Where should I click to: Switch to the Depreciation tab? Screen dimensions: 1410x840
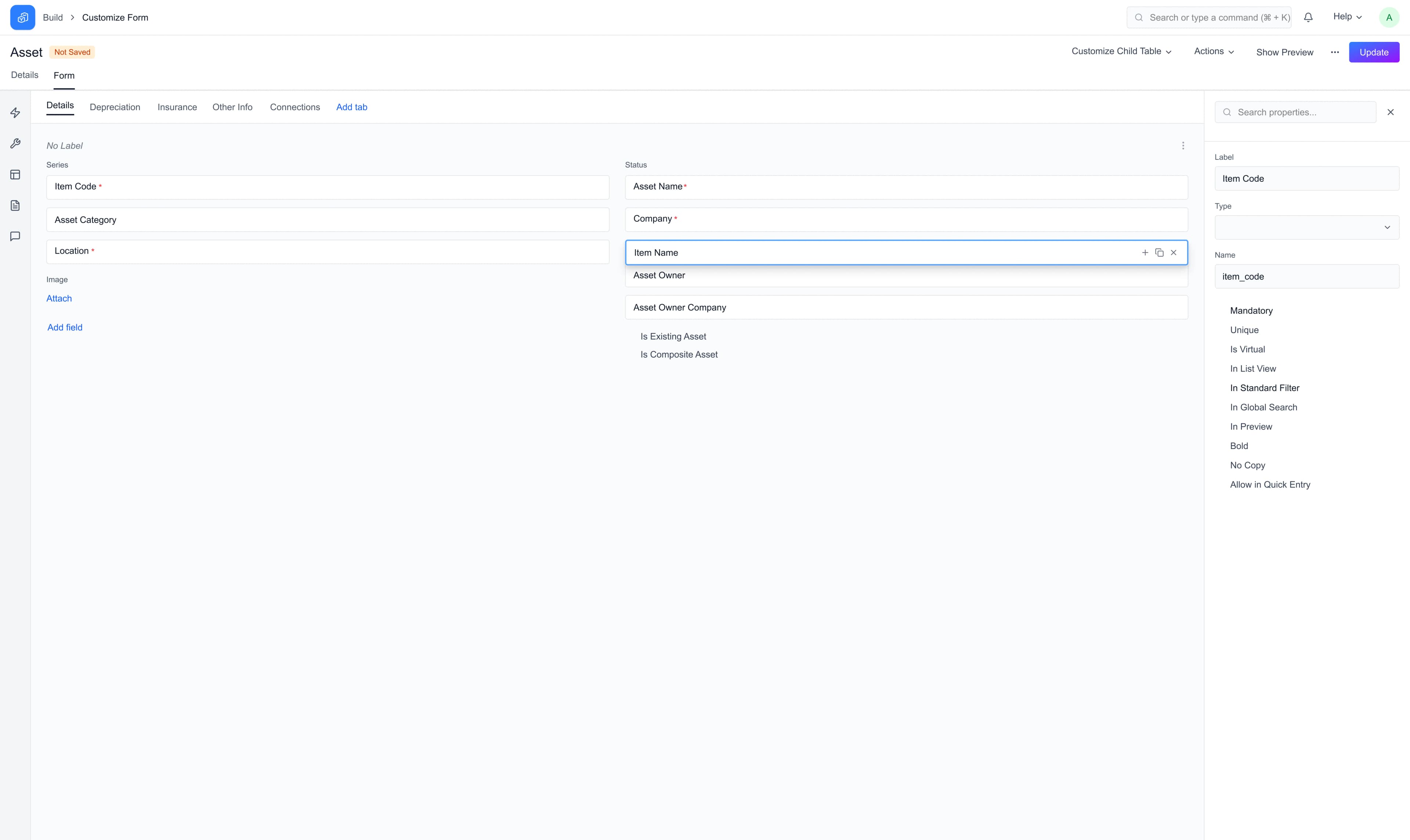point(115,107)
